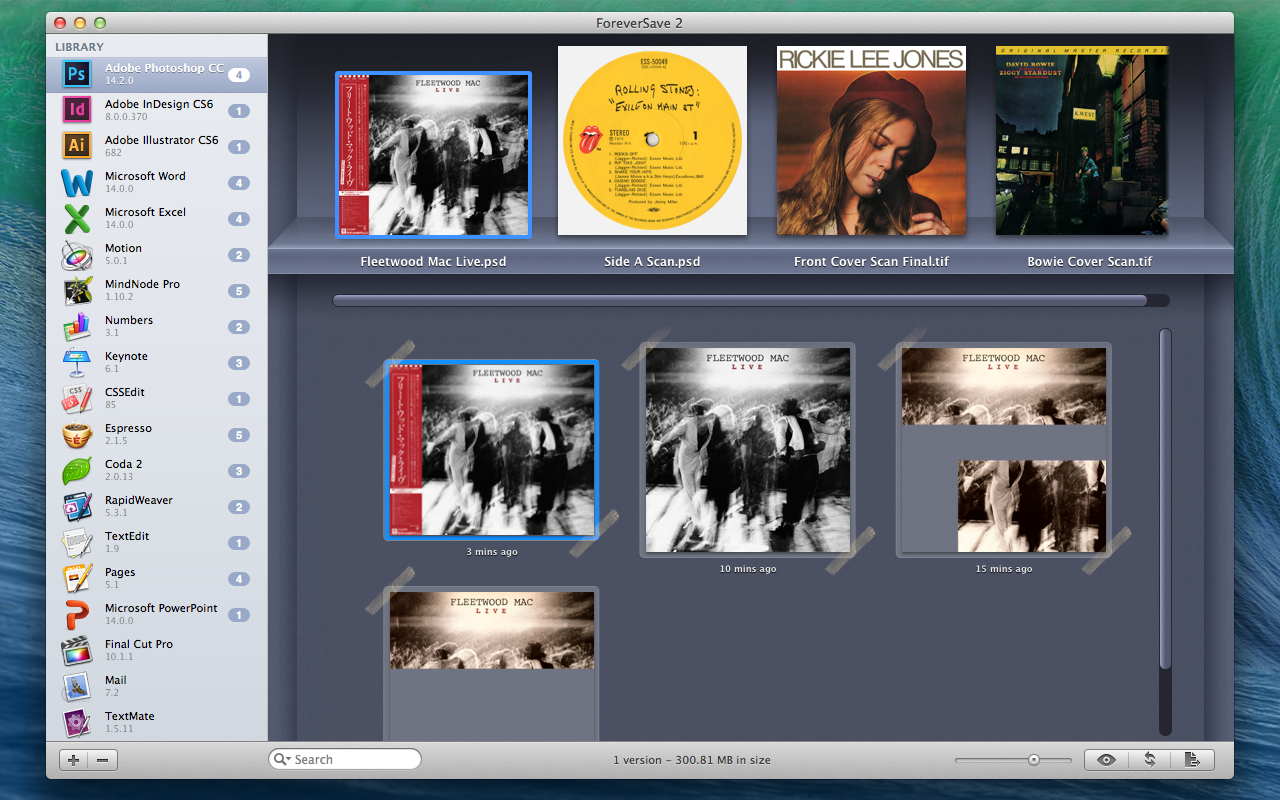The image size is (1280, 800).
Task: Click the Microsoft PowerPoint icon
Action: click(77, 614)
